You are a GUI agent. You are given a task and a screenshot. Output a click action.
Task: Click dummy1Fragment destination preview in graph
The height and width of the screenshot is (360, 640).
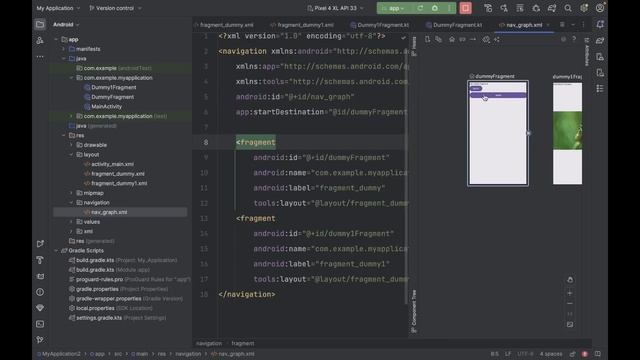567,133
